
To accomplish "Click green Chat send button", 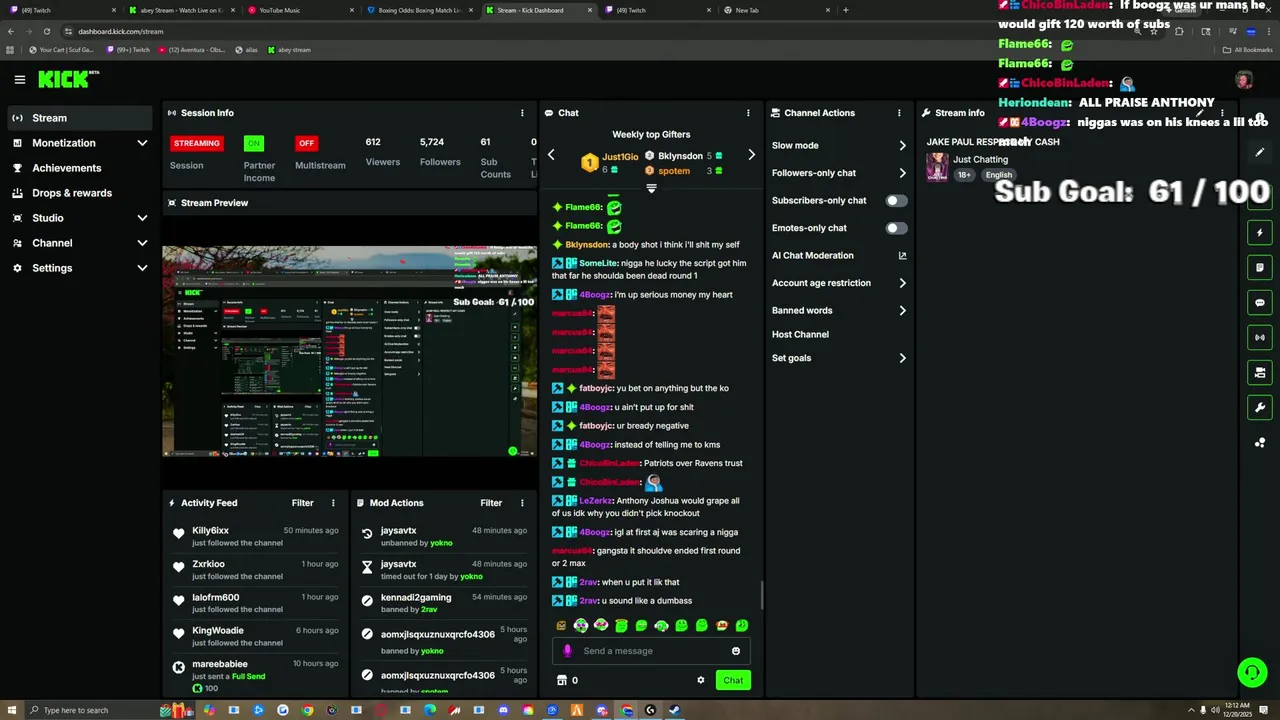I will coord(733,680).
